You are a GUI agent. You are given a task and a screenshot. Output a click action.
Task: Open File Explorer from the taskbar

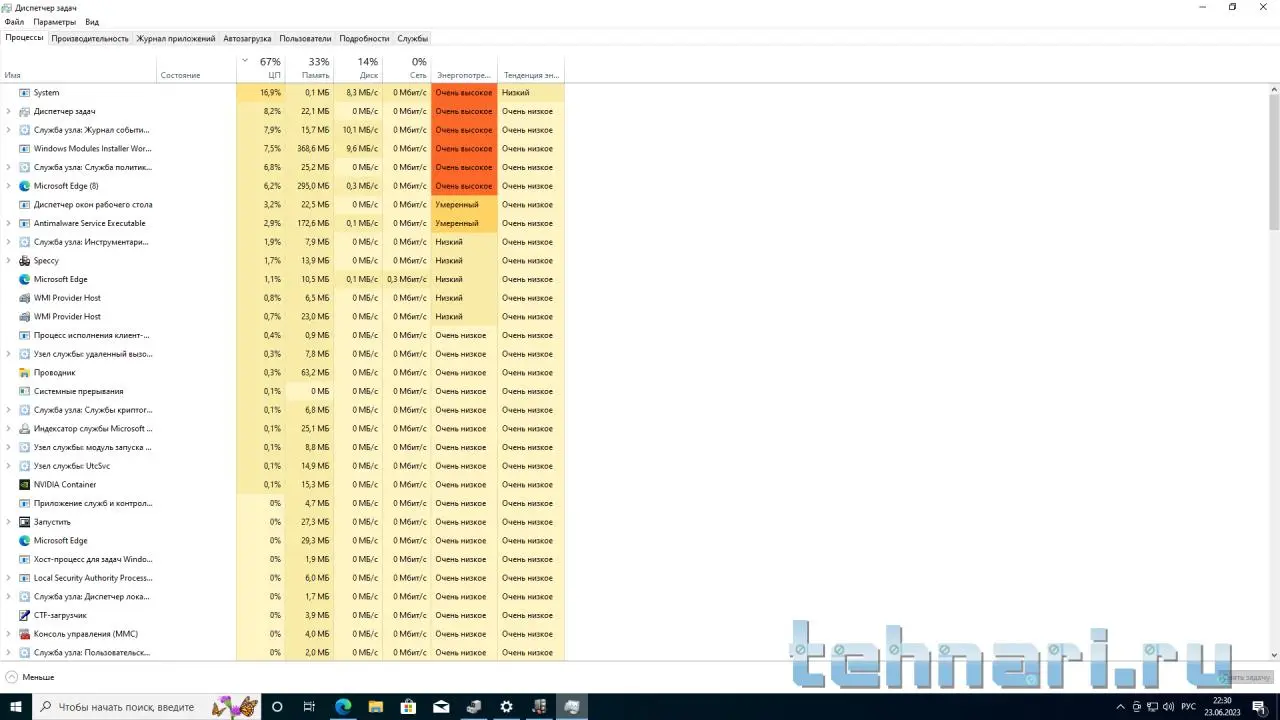pos(375,707)
